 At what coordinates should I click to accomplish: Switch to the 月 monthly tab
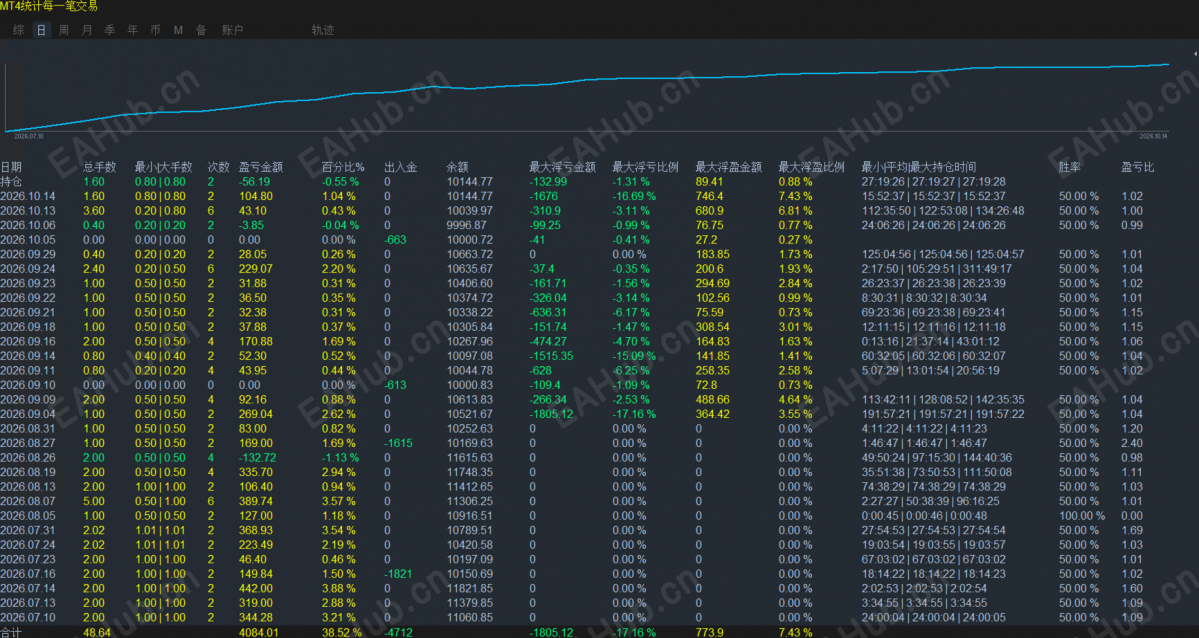coord(87,31)
